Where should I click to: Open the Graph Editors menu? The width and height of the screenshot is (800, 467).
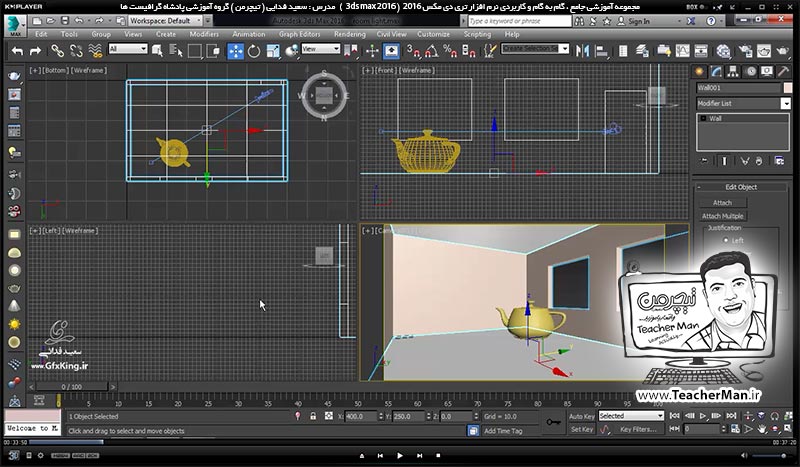point(299,34)
